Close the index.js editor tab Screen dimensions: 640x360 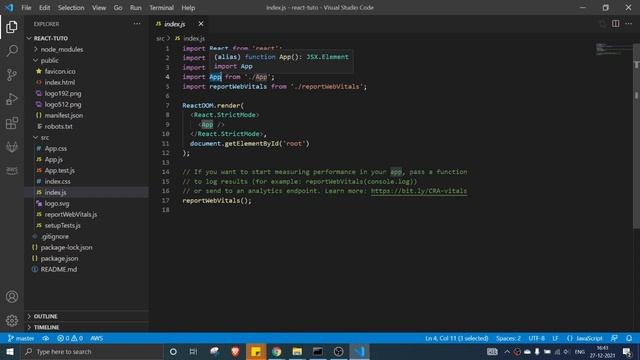[x=201, y=24]
